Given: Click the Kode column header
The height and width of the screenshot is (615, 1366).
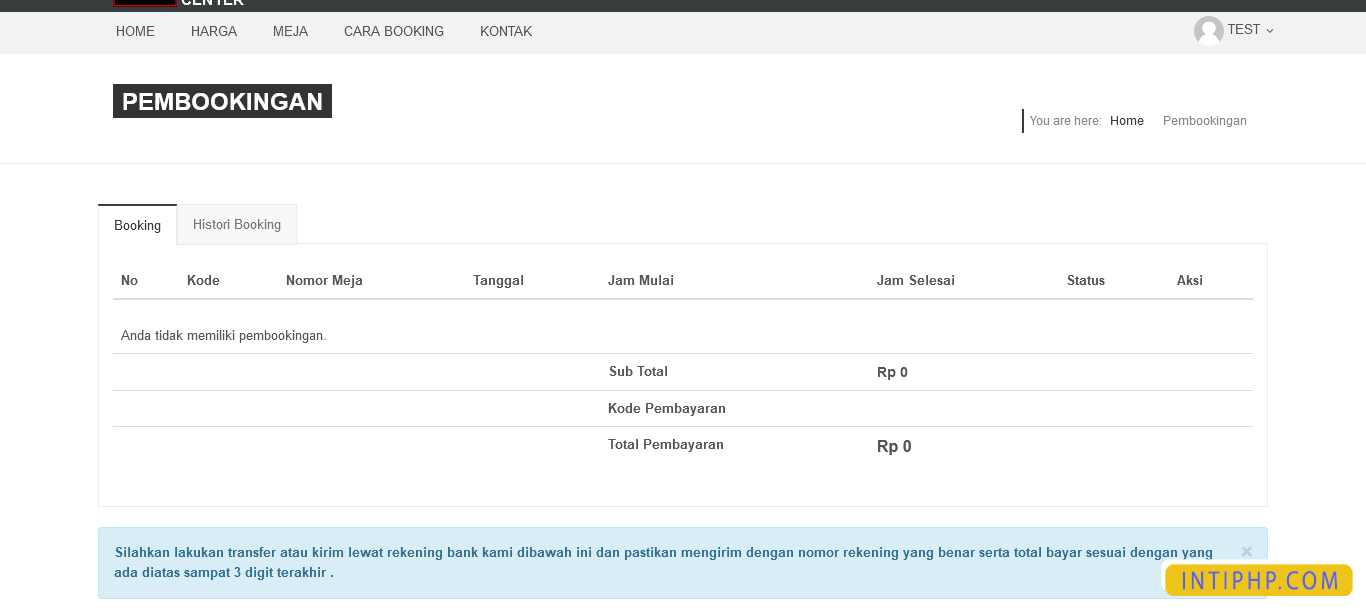Looking at the screenshot, I should (x=203, y=280).
